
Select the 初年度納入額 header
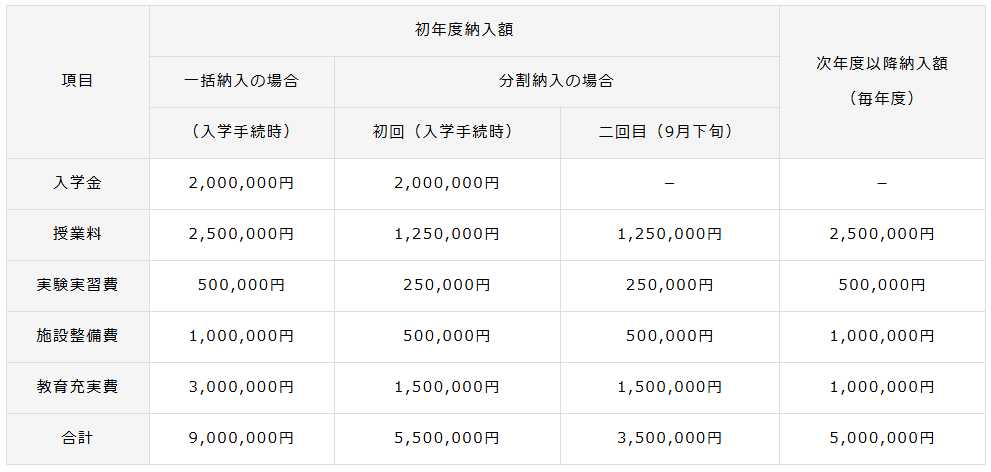tap(464, 30)
